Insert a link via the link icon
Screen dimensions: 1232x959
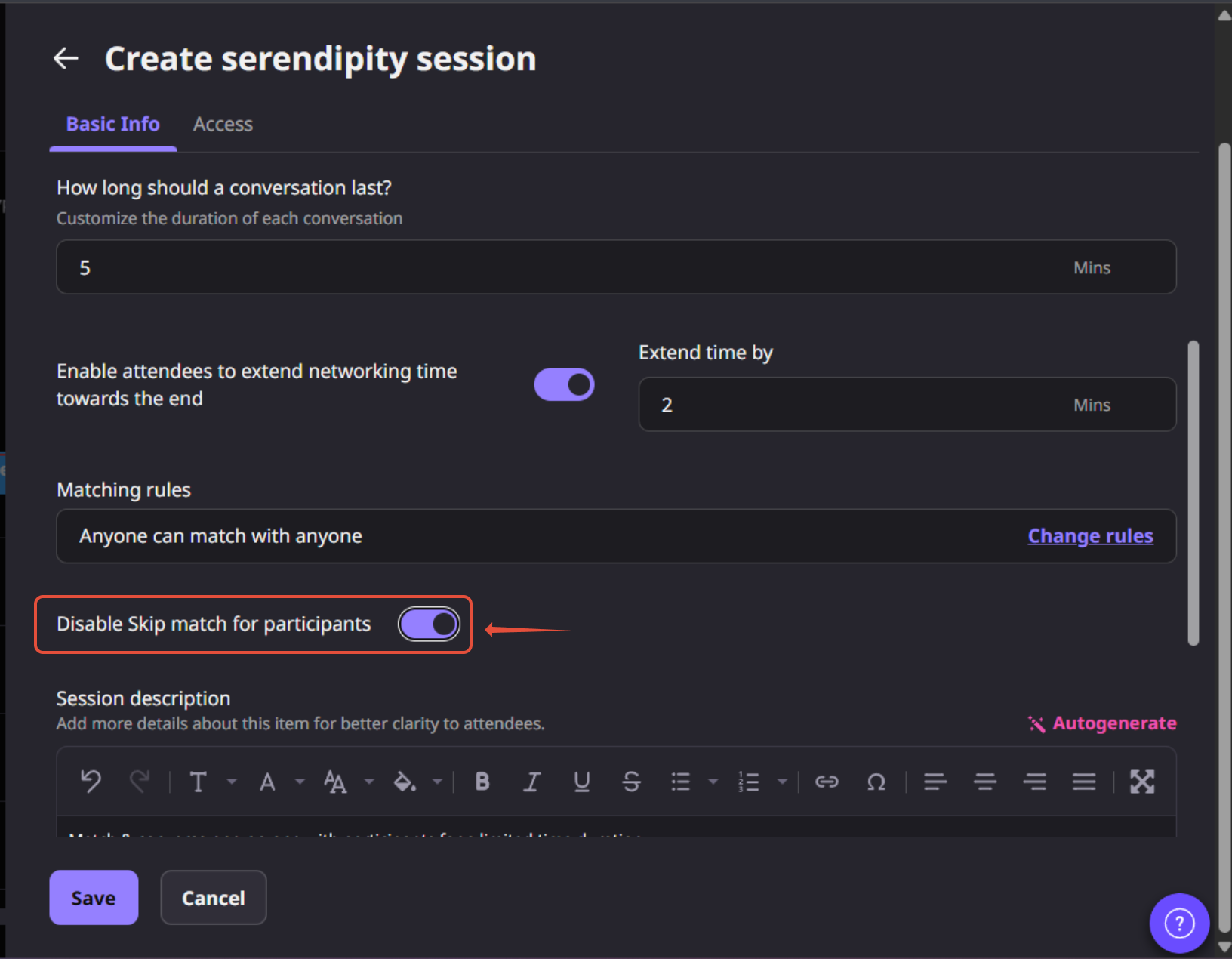tap(827, 782)
